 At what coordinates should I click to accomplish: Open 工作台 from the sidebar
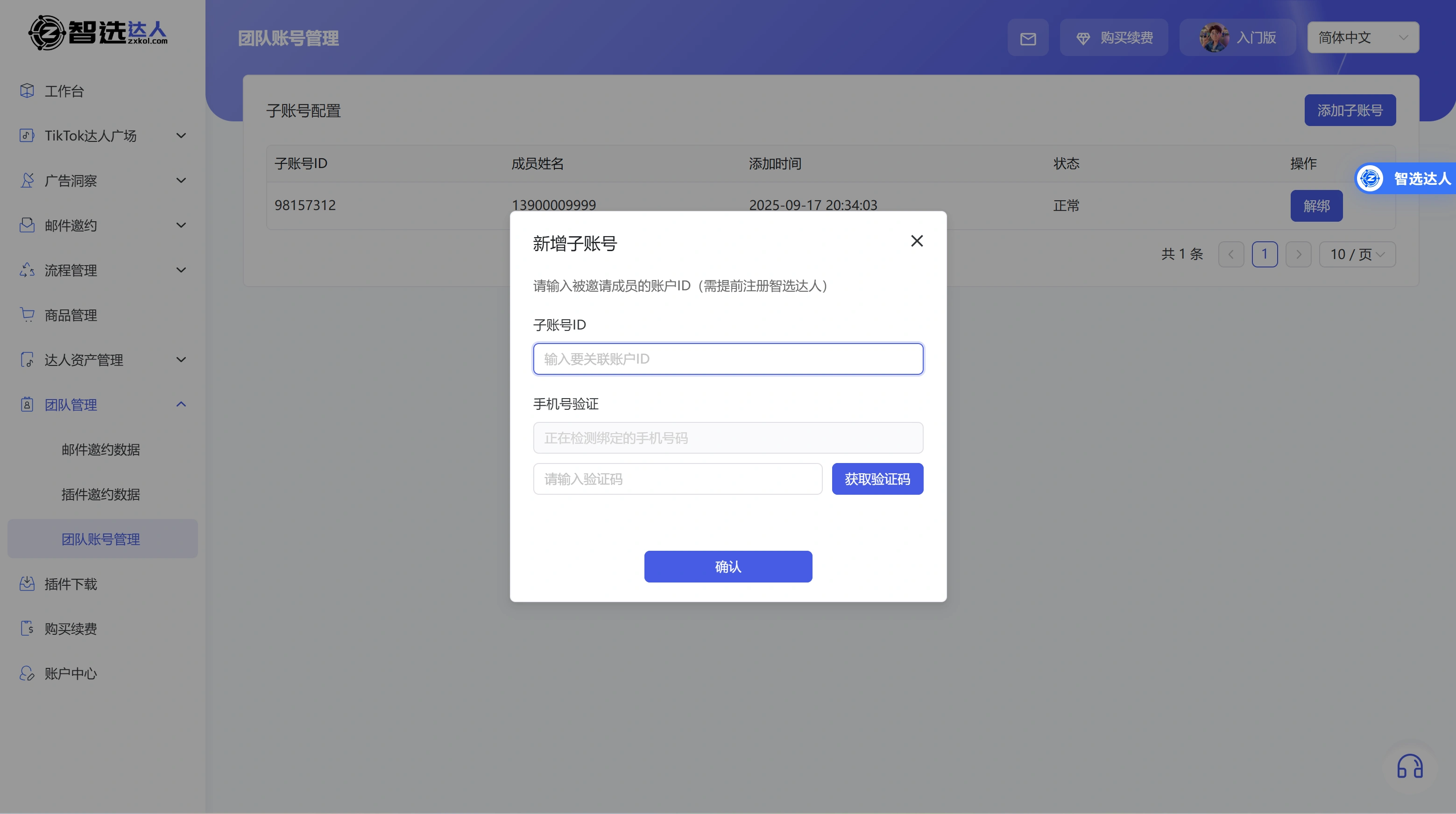[64, 91]
